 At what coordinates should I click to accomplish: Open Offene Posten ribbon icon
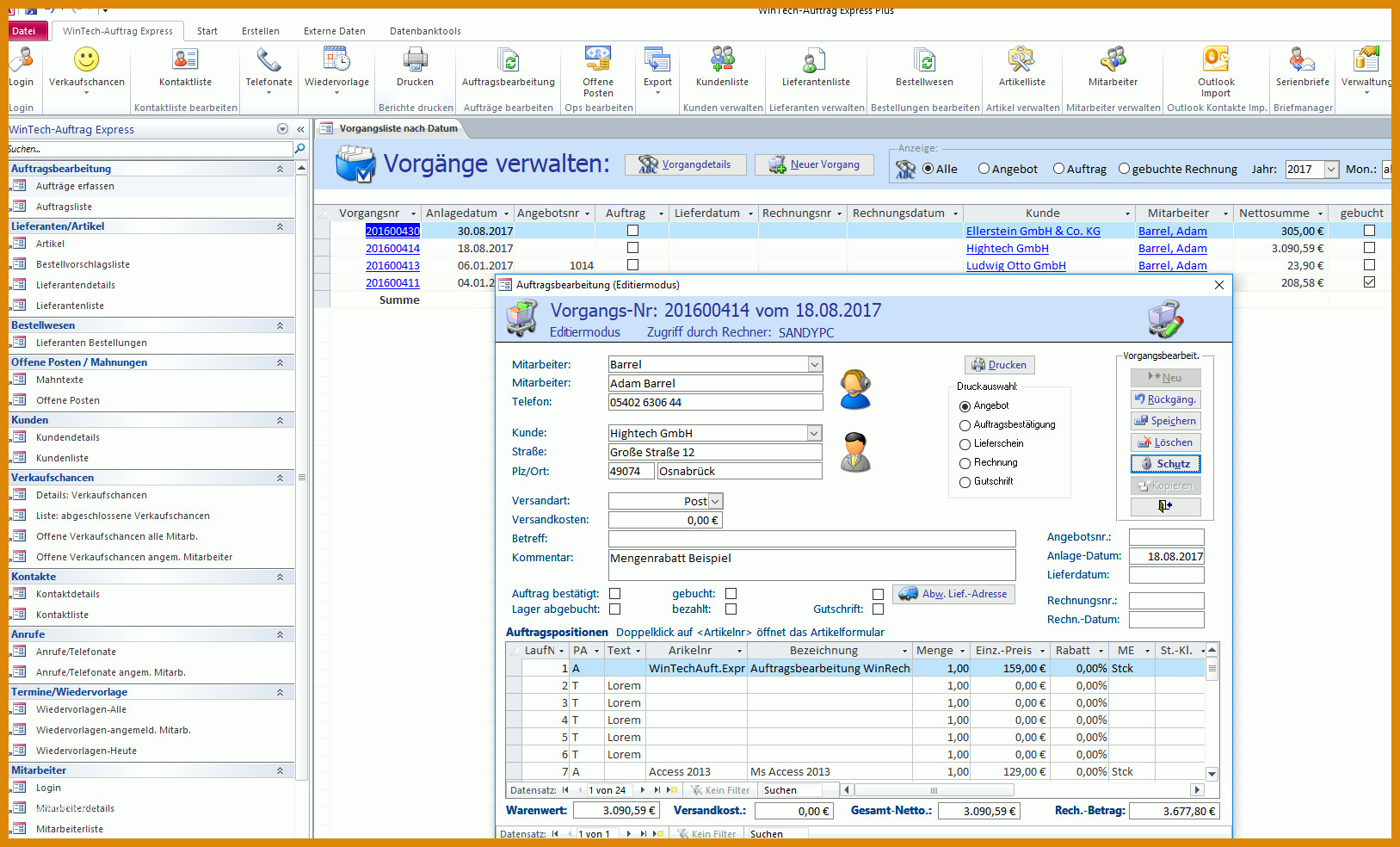(598, 58)
